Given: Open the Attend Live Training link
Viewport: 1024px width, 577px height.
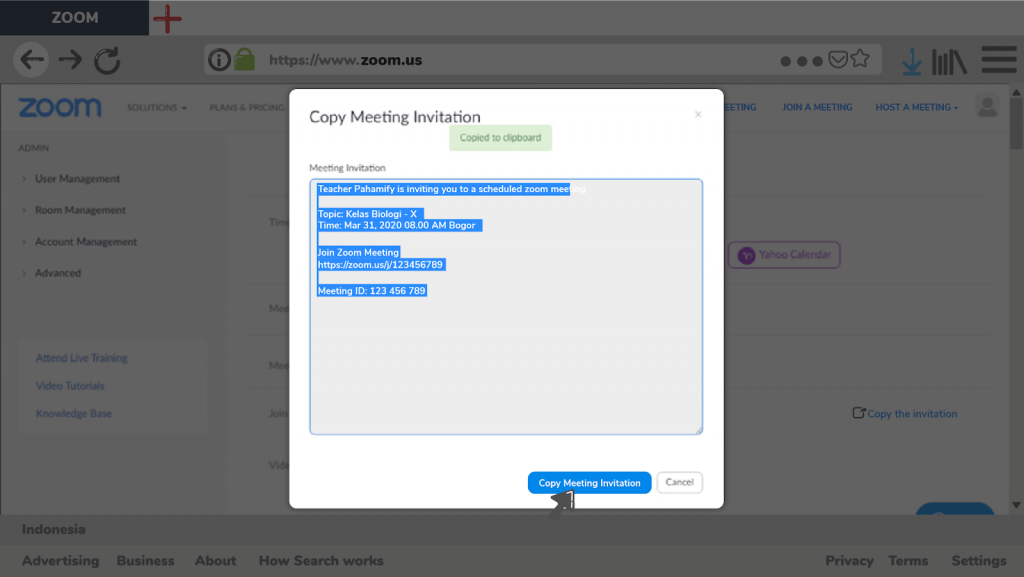Looking at the screenshot, I should point(82,358).
